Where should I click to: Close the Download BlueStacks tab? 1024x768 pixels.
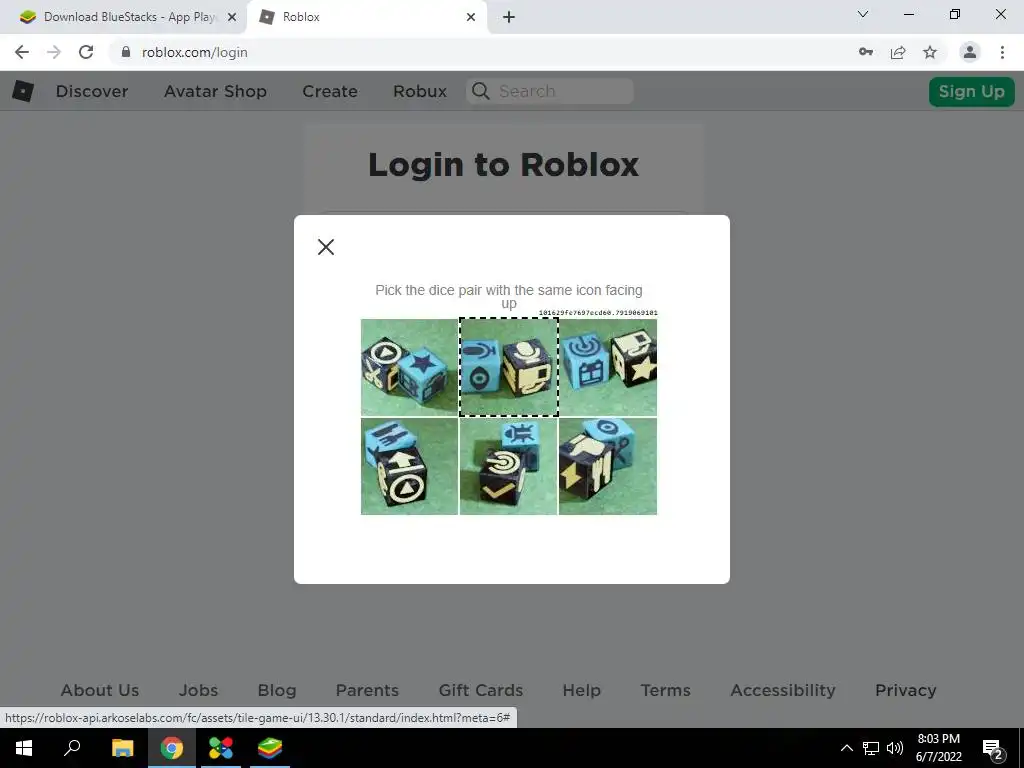(x=232, y=17)
